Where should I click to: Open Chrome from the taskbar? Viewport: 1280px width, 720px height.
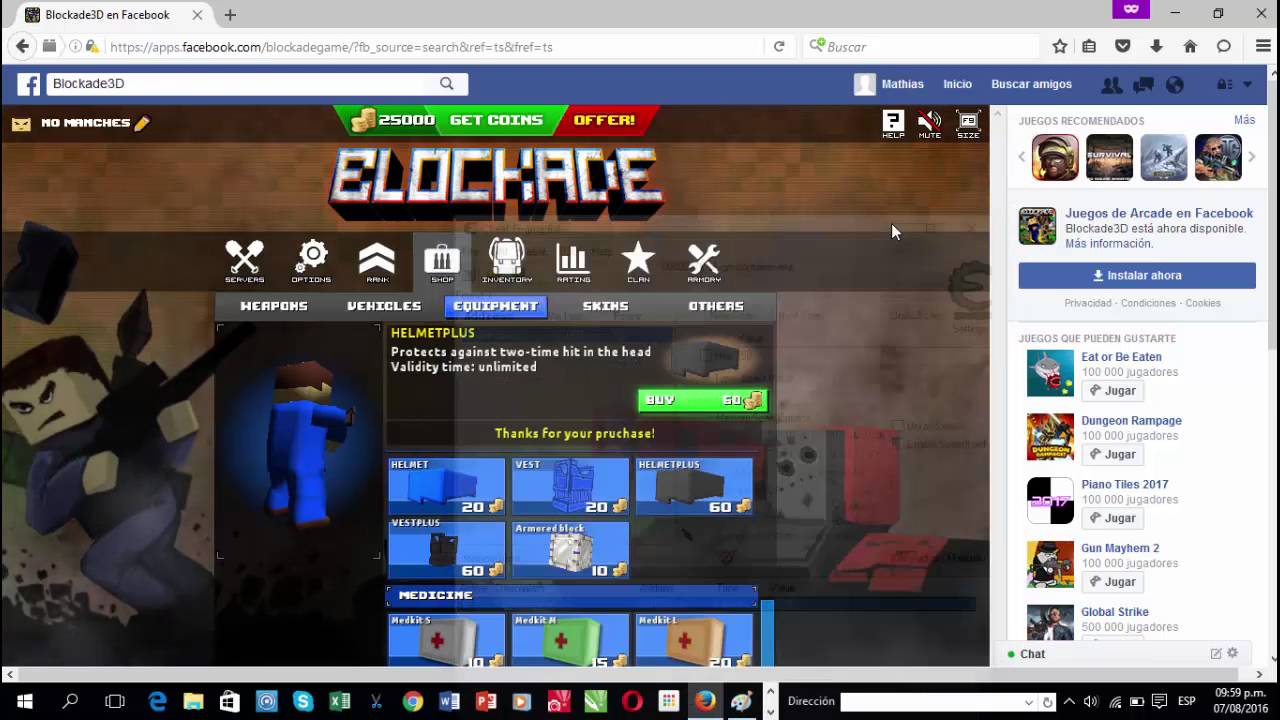[413, 702]
